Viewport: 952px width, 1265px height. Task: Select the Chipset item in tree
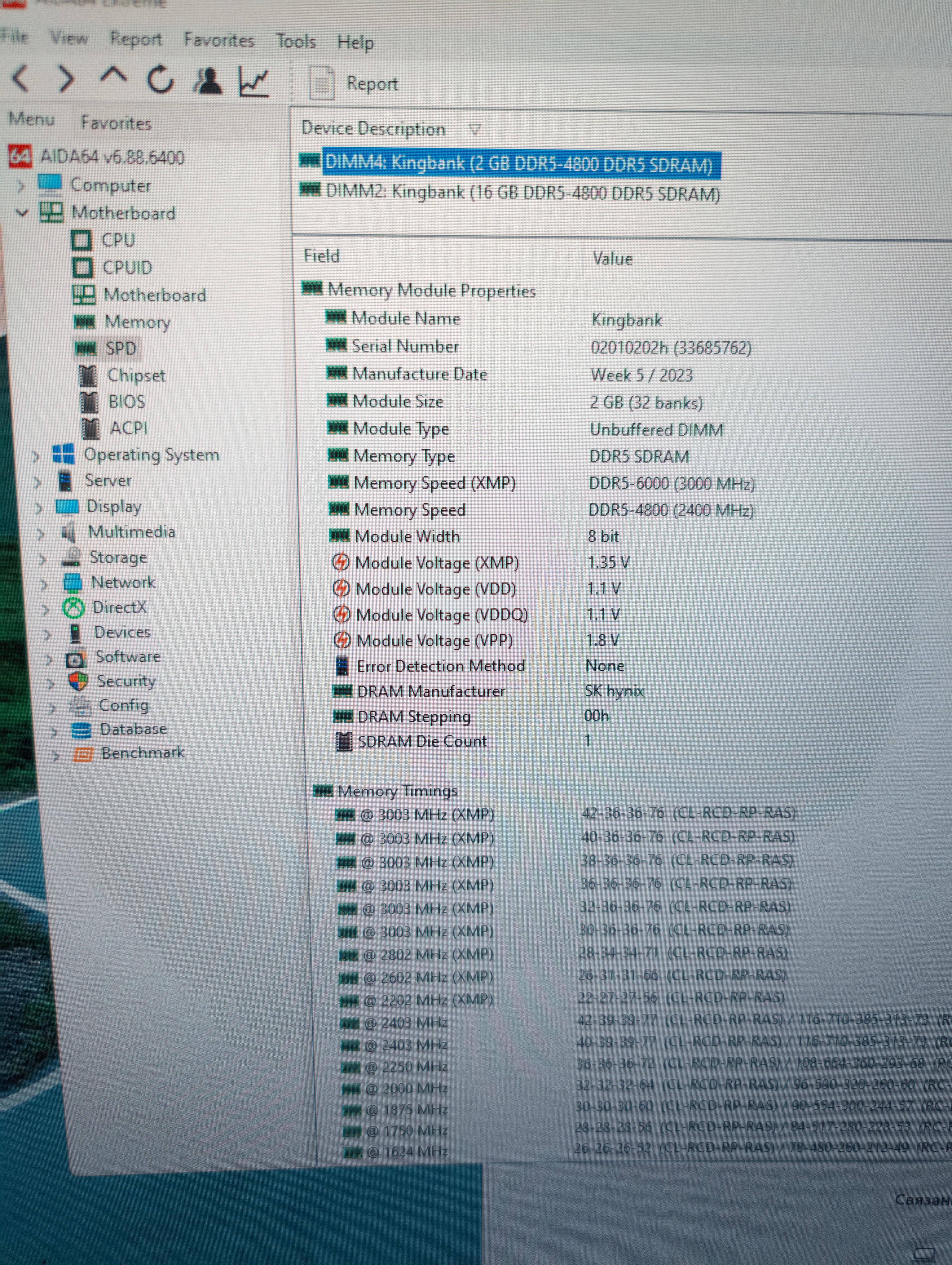click(135, 376)
